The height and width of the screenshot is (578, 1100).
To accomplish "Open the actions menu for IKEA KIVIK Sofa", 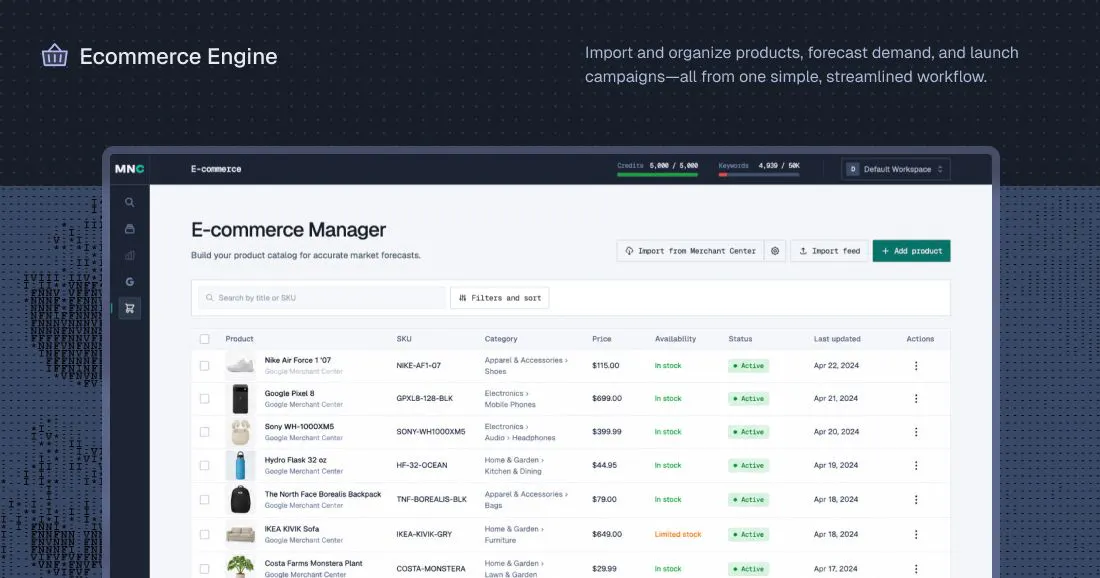I will [x=915, y=535].
